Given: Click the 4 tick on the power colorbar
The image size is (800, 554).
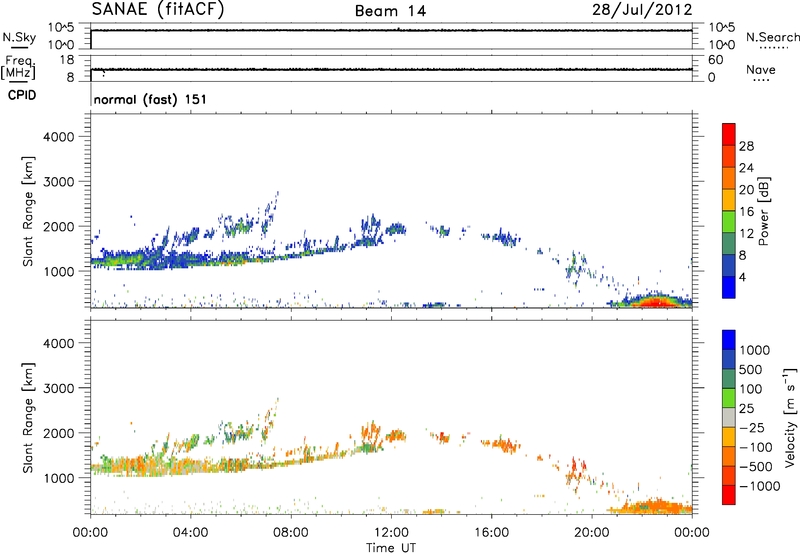Looking at the screenshot, I should (742, 277).
